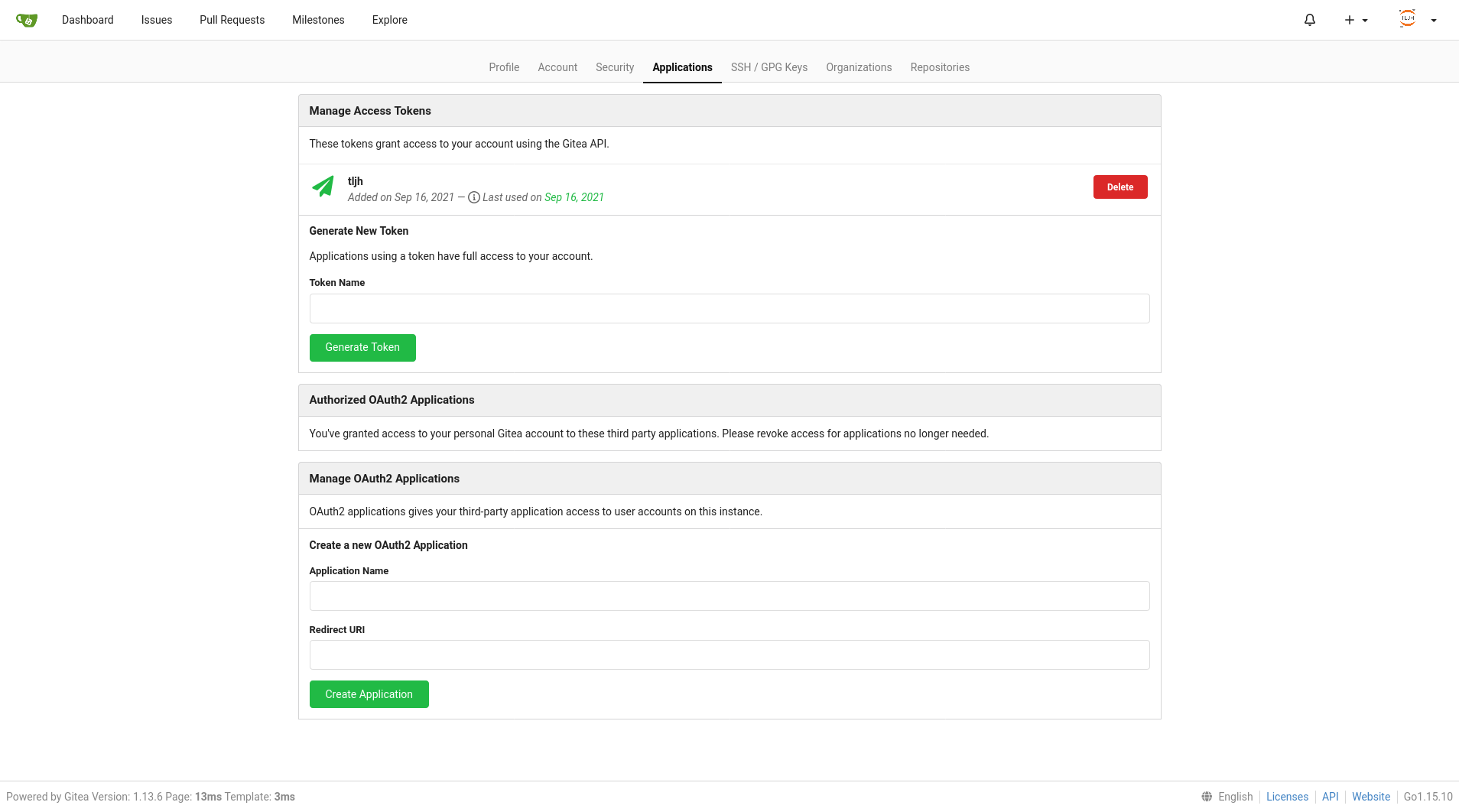Click the tljh token paper-plane icon
The height and width of the screenshot is (812, 1459).
323,187
